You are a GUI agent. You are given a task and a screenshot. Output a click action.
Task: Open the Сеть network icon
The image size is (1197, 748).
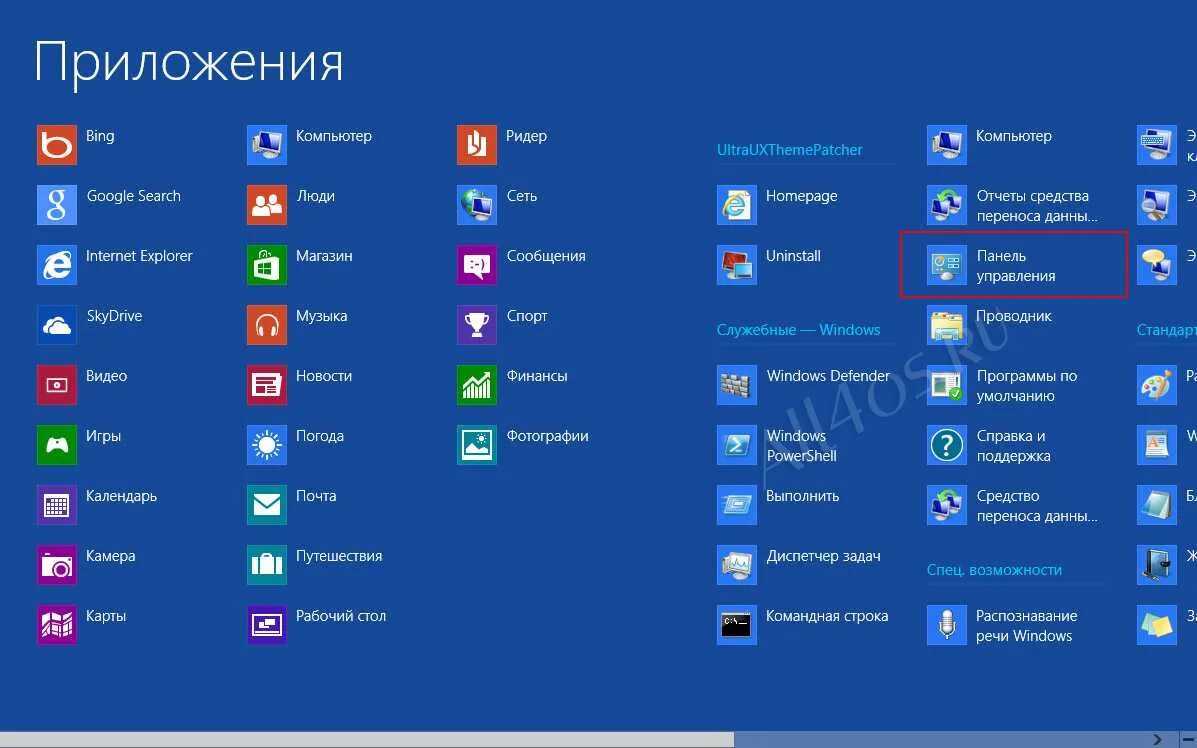pos(476,205)
